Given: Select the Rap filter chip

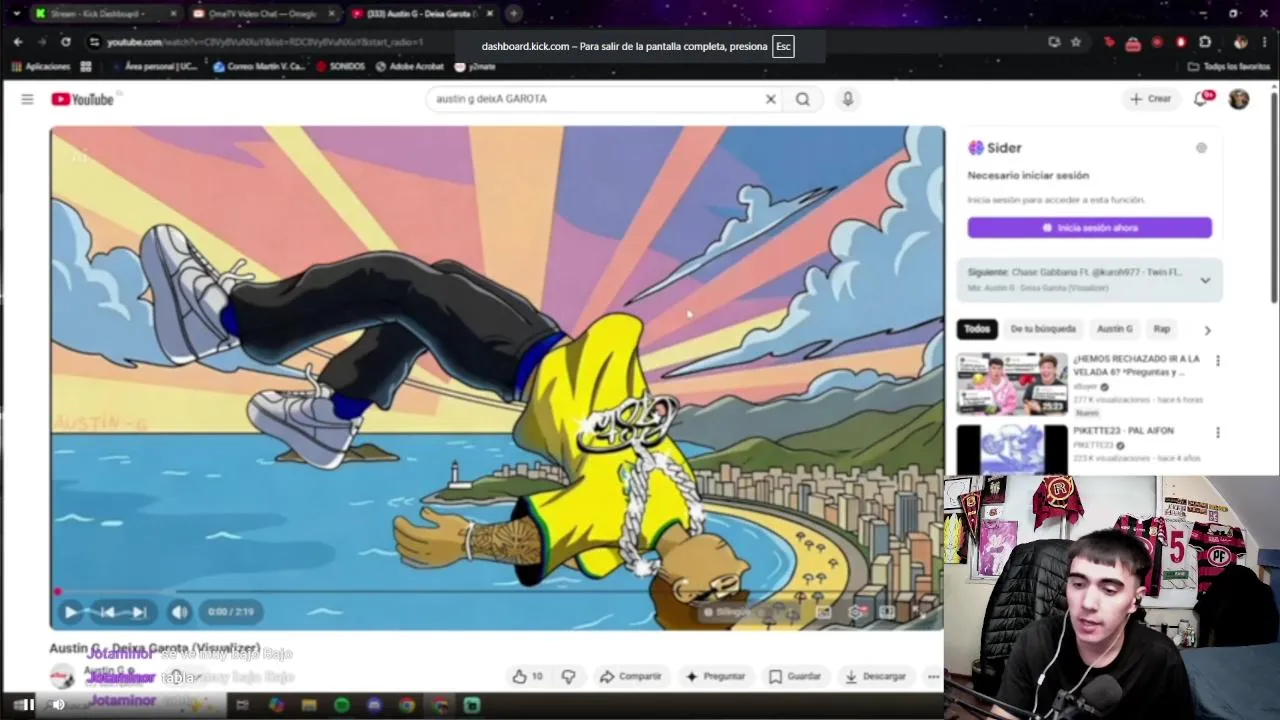Looking at the screenshot, I should pos(1162,329).
